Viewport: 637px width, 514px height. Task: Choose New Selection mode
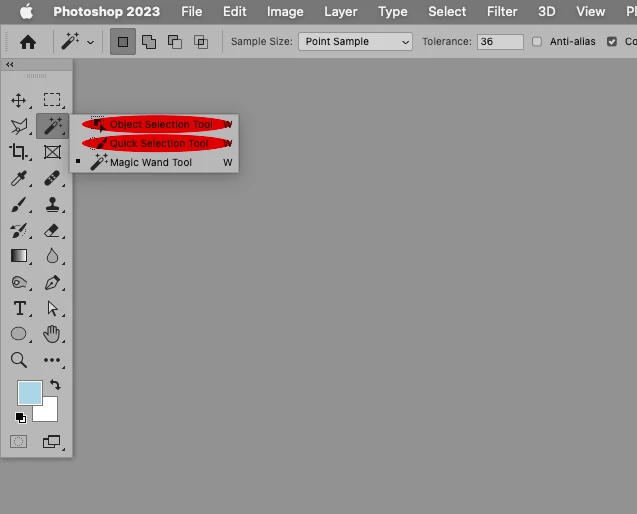[123, 42]
